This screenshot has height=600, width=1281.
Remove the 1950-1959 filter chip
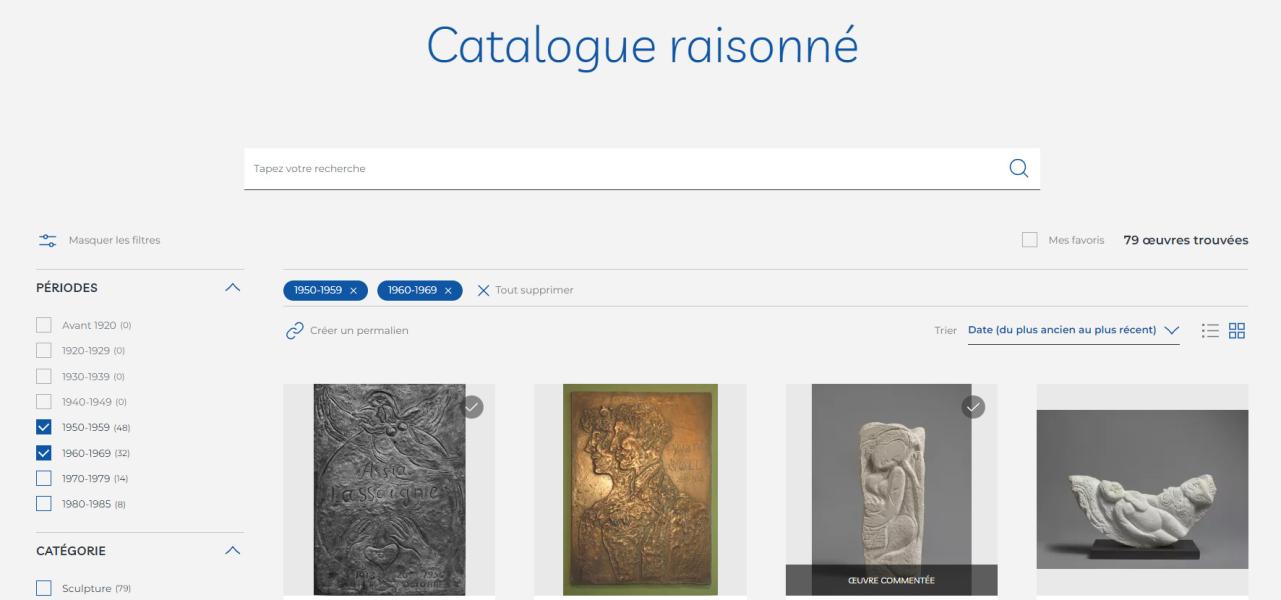tap(353, 290)
